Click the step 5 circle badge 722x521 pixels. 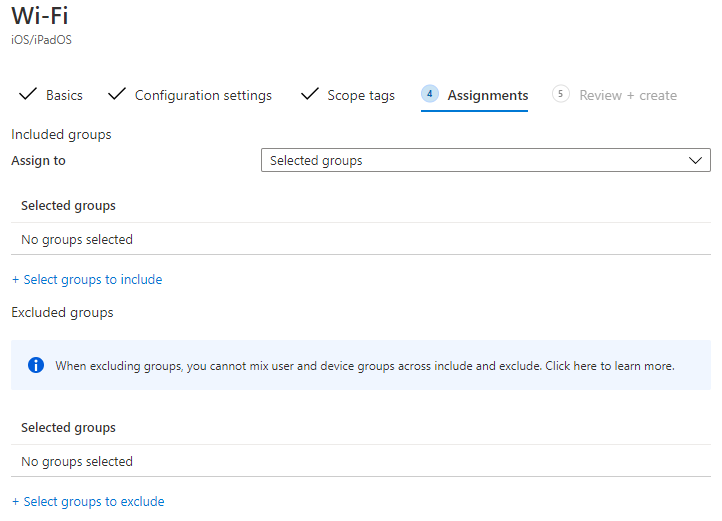[560, 94]
